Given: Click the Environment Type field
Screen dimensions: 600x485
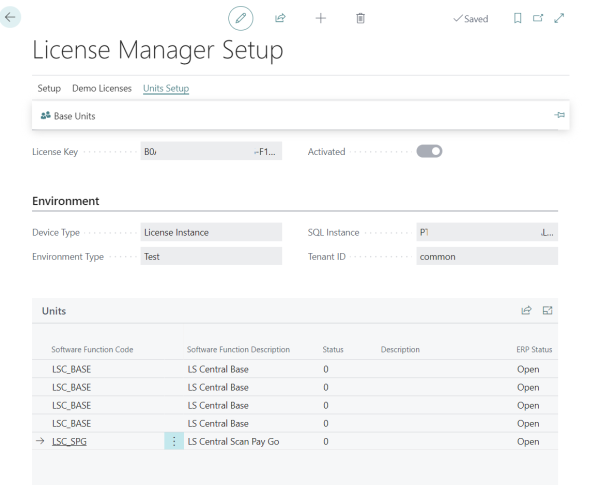Looking at the screenshot, I should [210, 257].
